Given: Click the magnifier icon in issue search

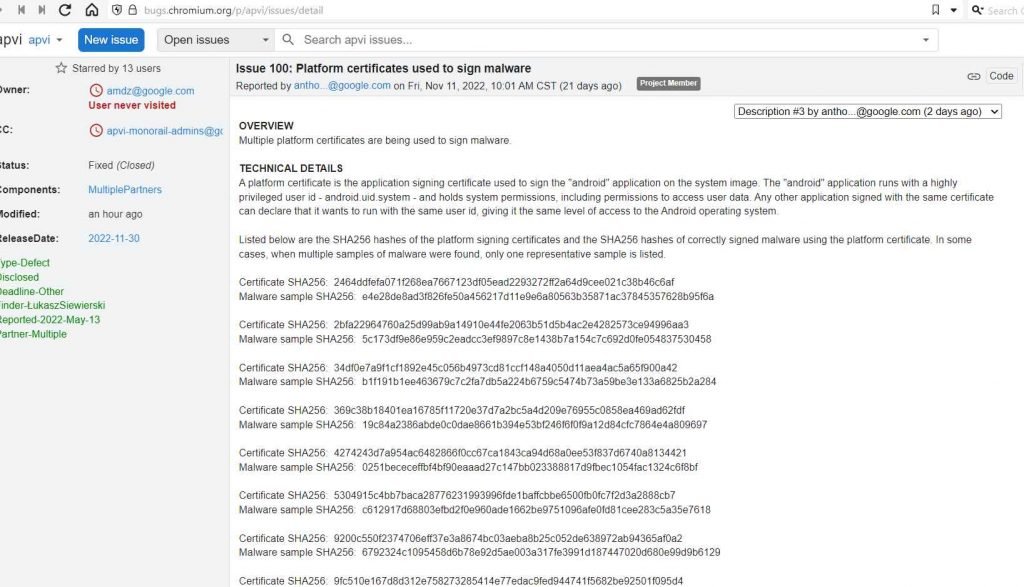Looking at the screenshot, I should [x=288, y=40].
